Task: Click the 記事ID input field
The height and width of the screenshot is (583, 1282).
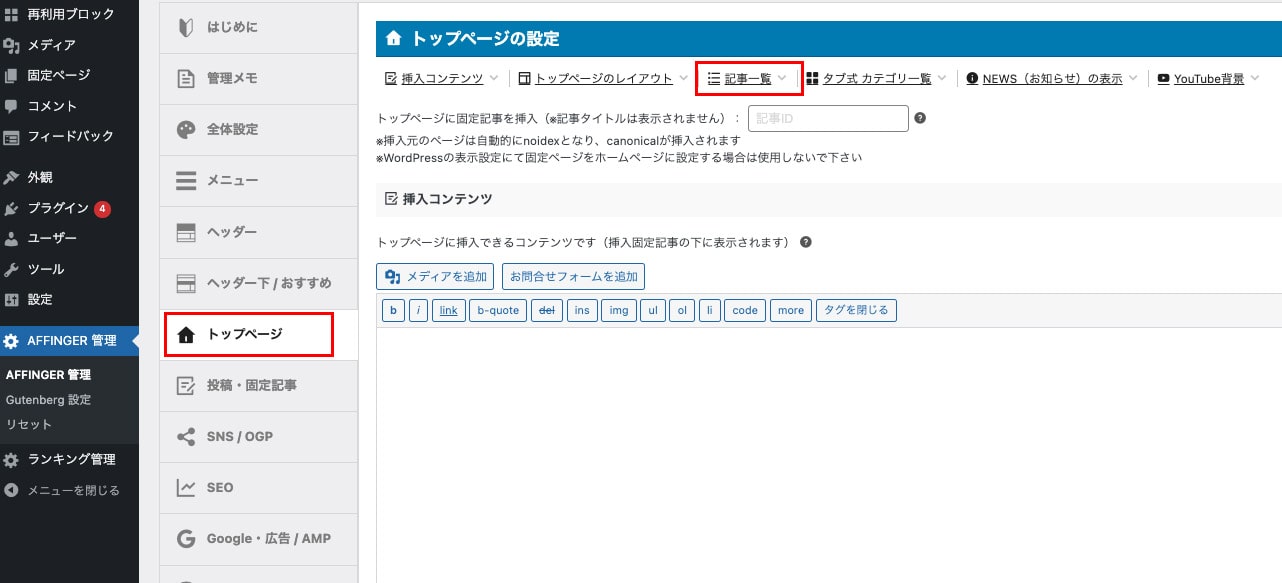Action: 828,118
